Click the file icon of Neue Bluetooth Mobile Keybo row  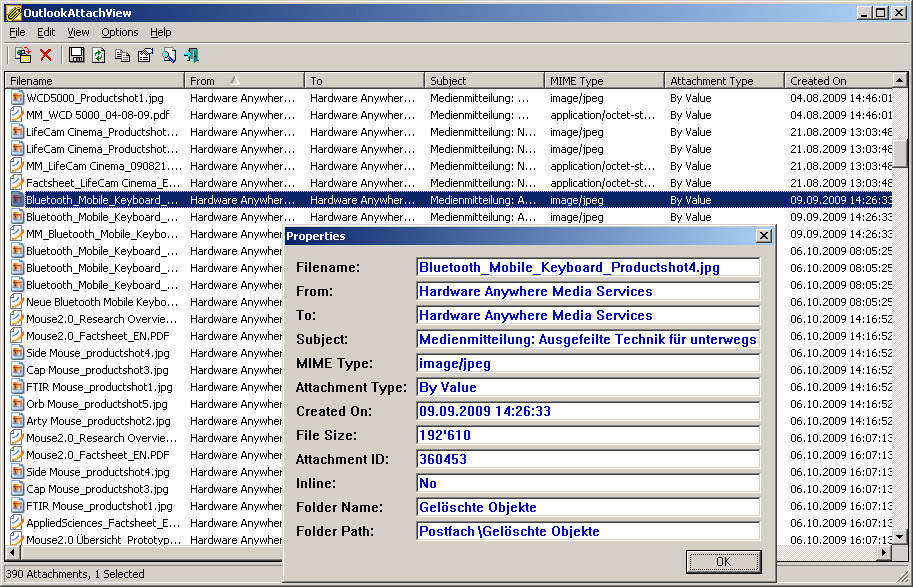point(17,302)
